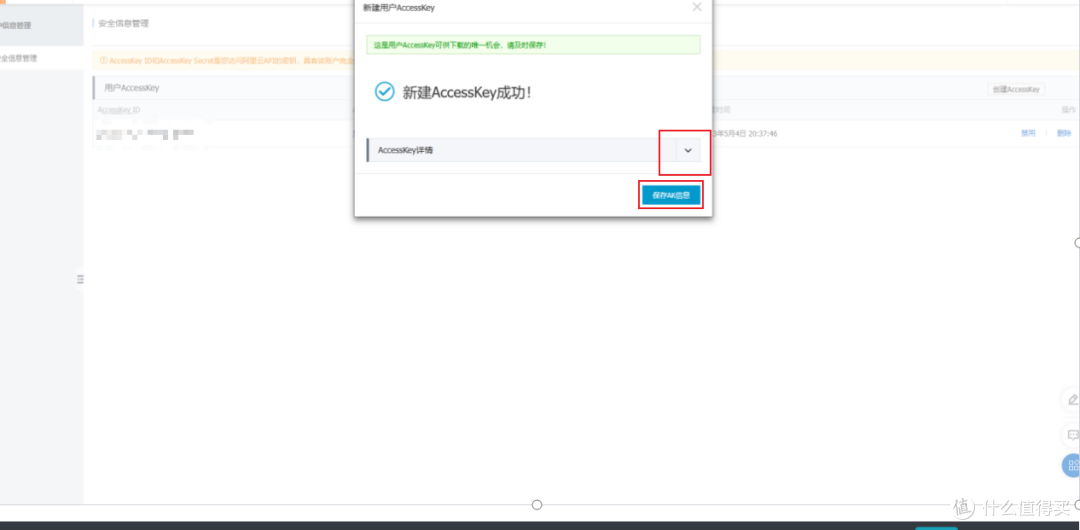Click the 删除 link in the AccessKey row
This screenshot has height=530, width=1080.
(x=1063, y=133)
